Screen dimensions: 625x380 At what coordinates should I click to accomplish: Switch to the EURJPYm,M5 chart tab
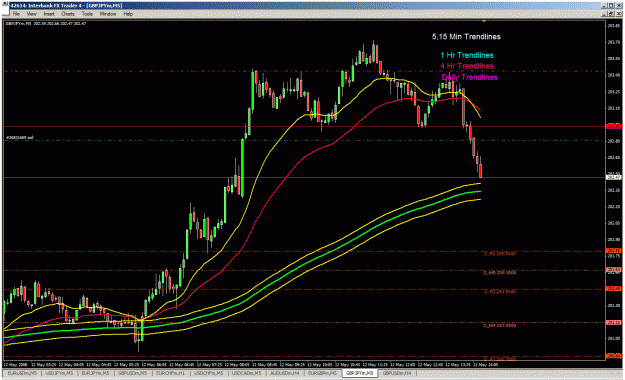coord(95,373)
